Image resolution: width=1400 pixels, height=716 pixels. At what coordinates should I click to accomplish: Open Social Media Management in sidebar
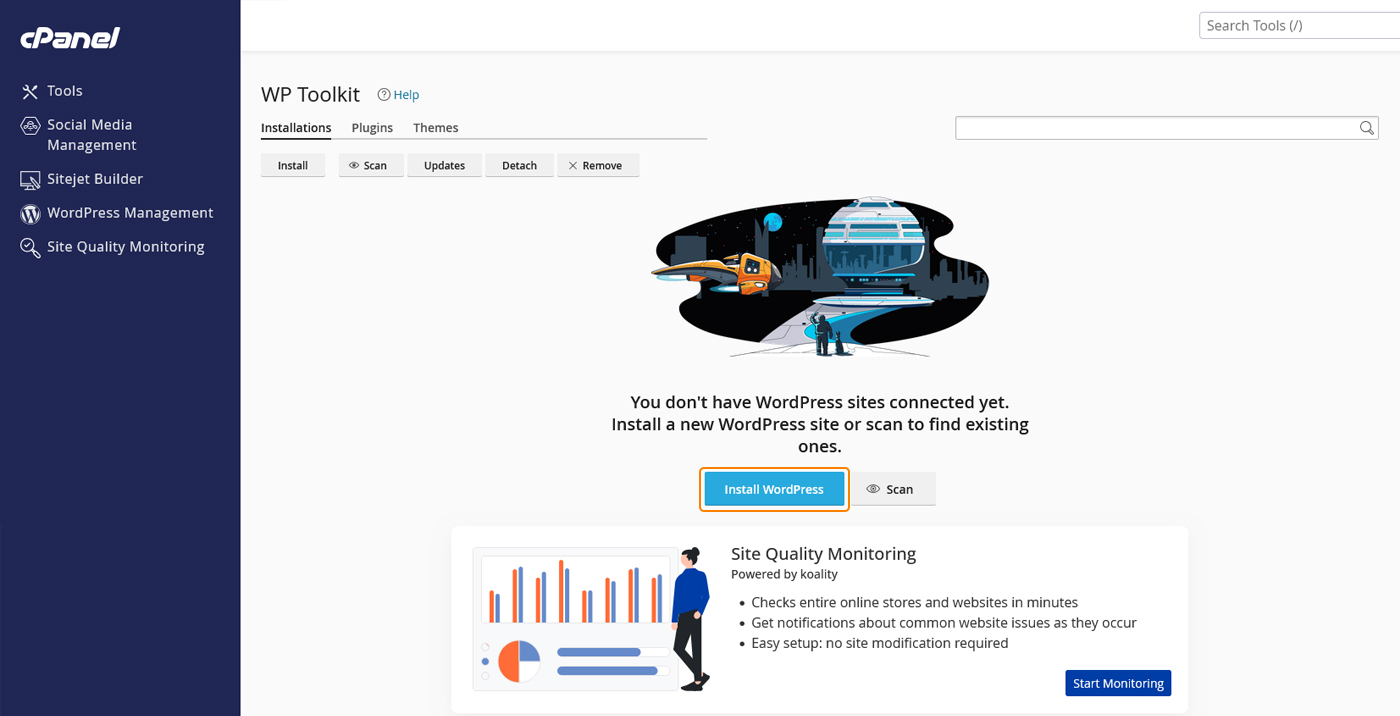click(x=90, y=135)
